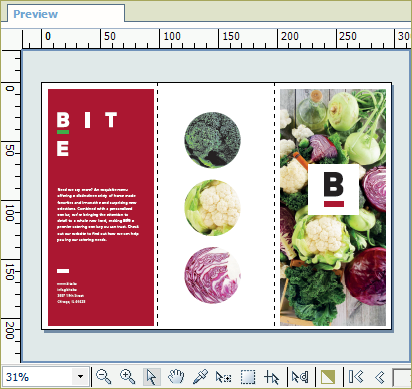Select the hand pan tool
Screen dimensions: 412x389
click(176, 377)
